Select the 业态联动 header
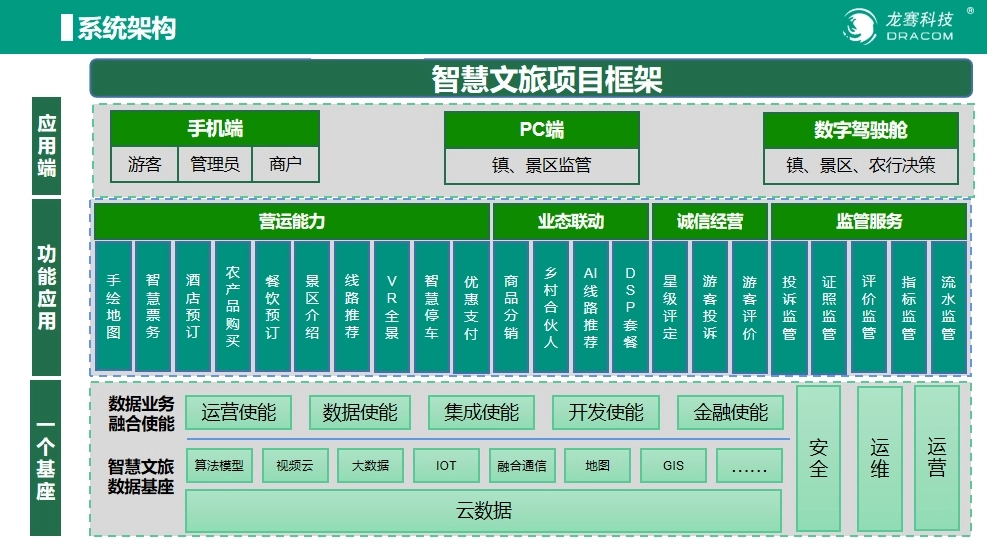The width and height of the screenshot is (987, 553). coord(570,221)
